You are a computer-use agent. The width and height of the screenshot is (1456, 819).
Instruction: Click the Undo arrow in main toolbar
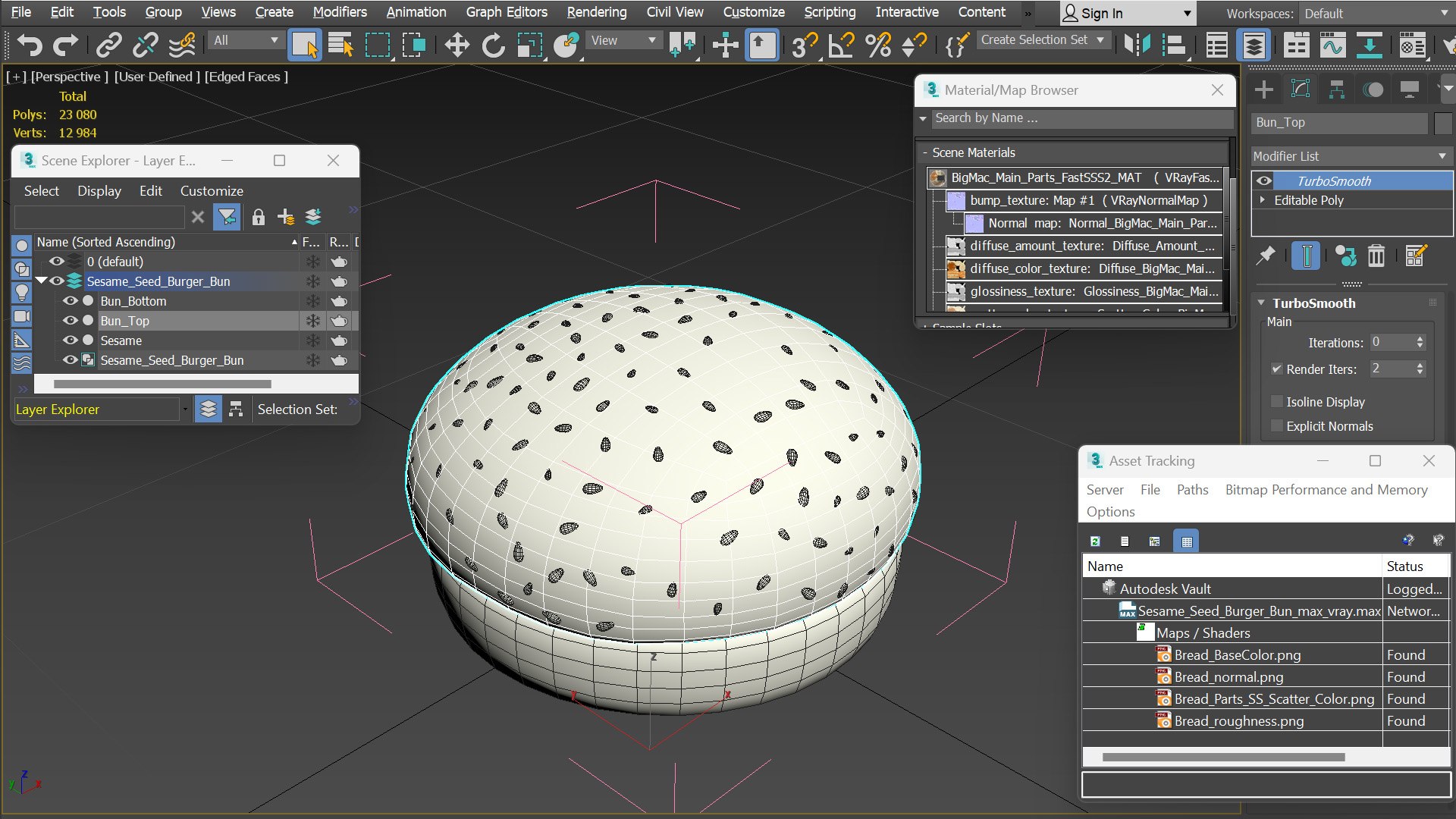point(30,45)
